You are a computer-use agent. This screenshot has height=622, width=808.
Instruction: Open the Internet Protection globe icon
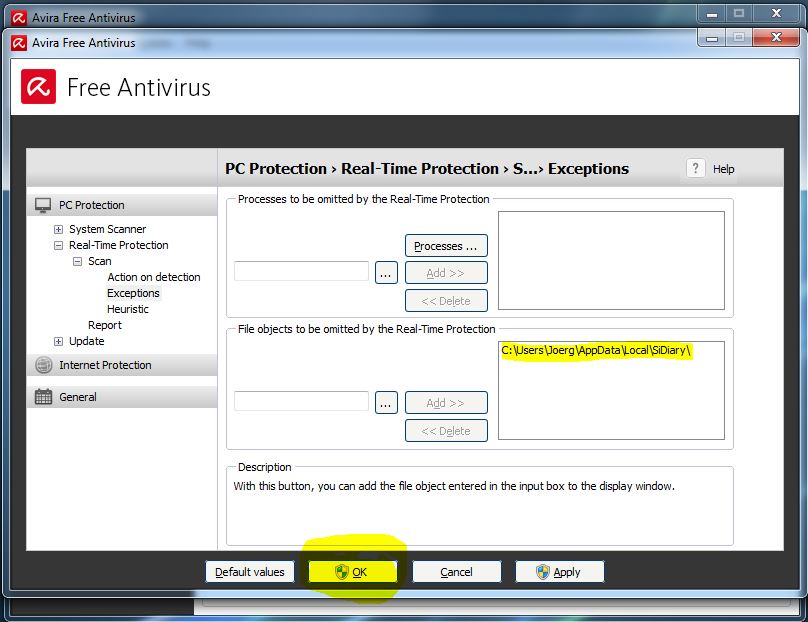pos(42,364)
